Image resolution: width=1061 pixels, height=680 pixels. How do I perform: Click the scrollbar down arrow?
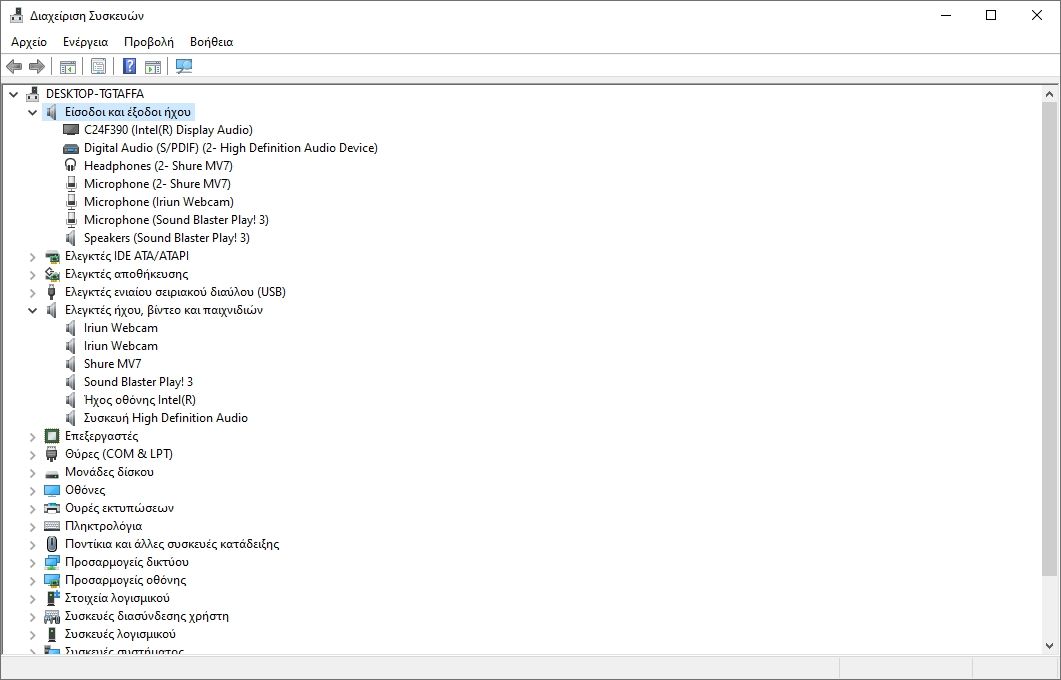point(1051,644)
